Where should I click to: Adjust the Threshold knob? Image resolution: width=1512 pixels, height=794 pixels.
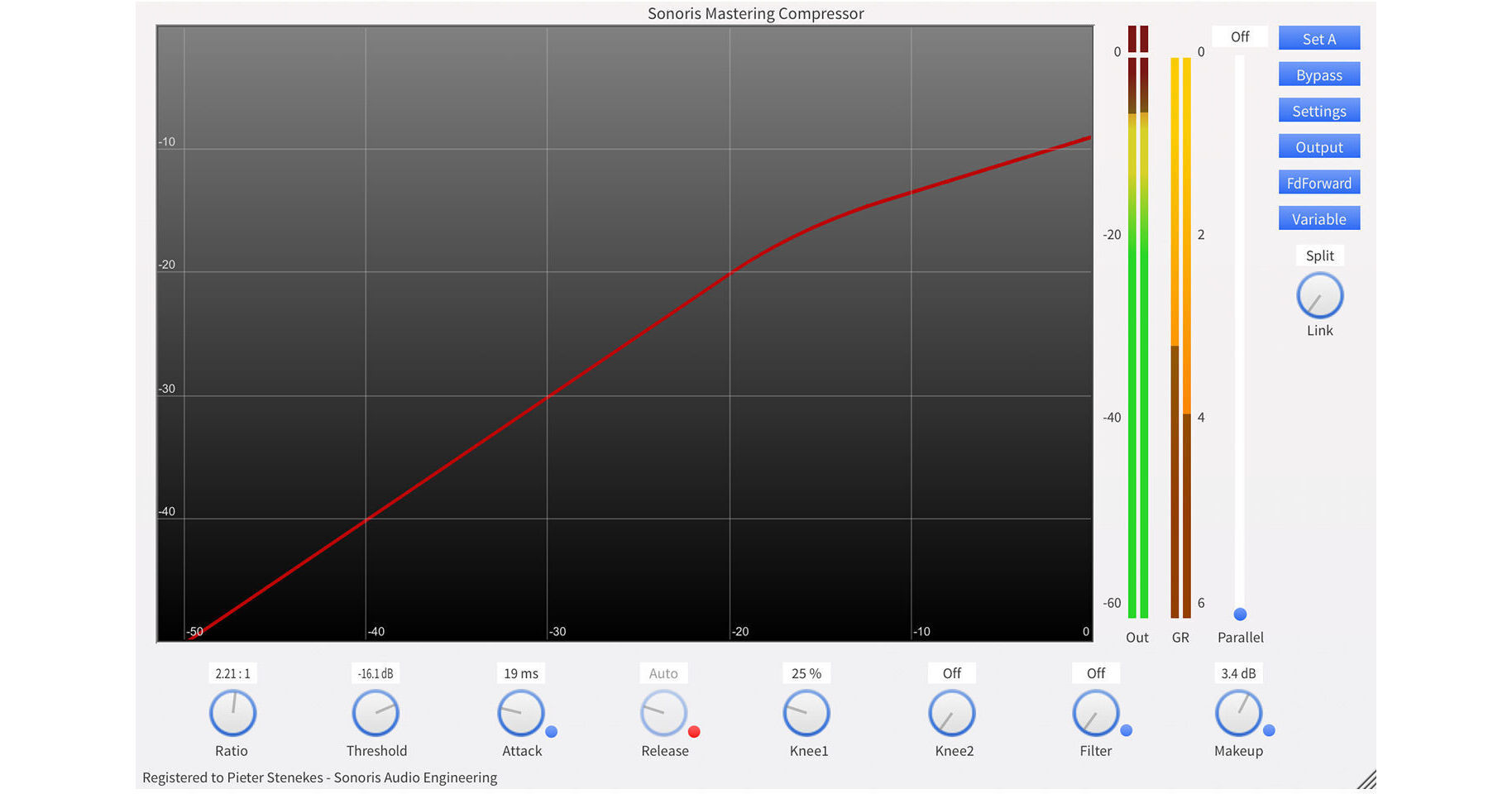(376, 713)
